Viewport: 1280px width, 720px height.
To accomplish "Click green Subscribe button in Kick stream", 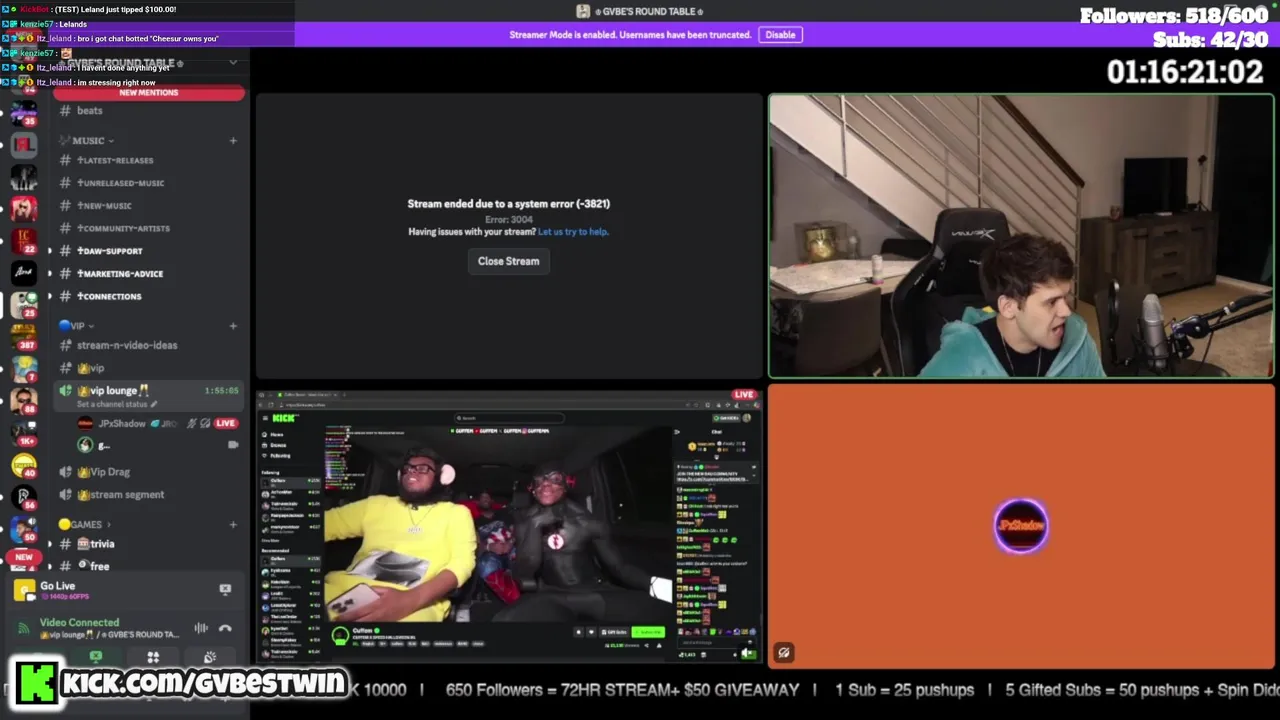I will pos(650,632).
